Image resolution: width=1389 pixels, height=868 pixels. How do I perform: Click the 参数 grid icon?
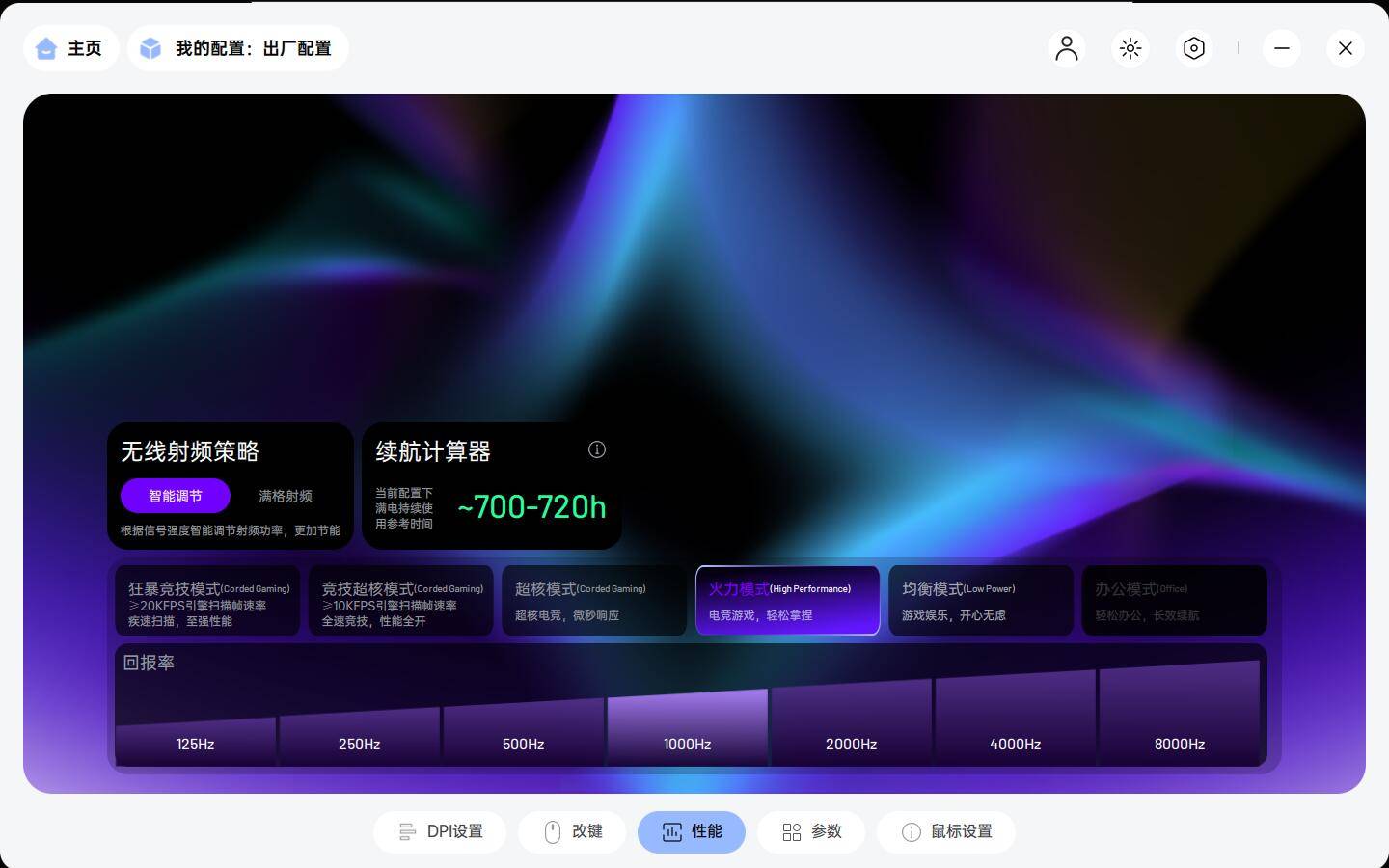tap(792, 831)
